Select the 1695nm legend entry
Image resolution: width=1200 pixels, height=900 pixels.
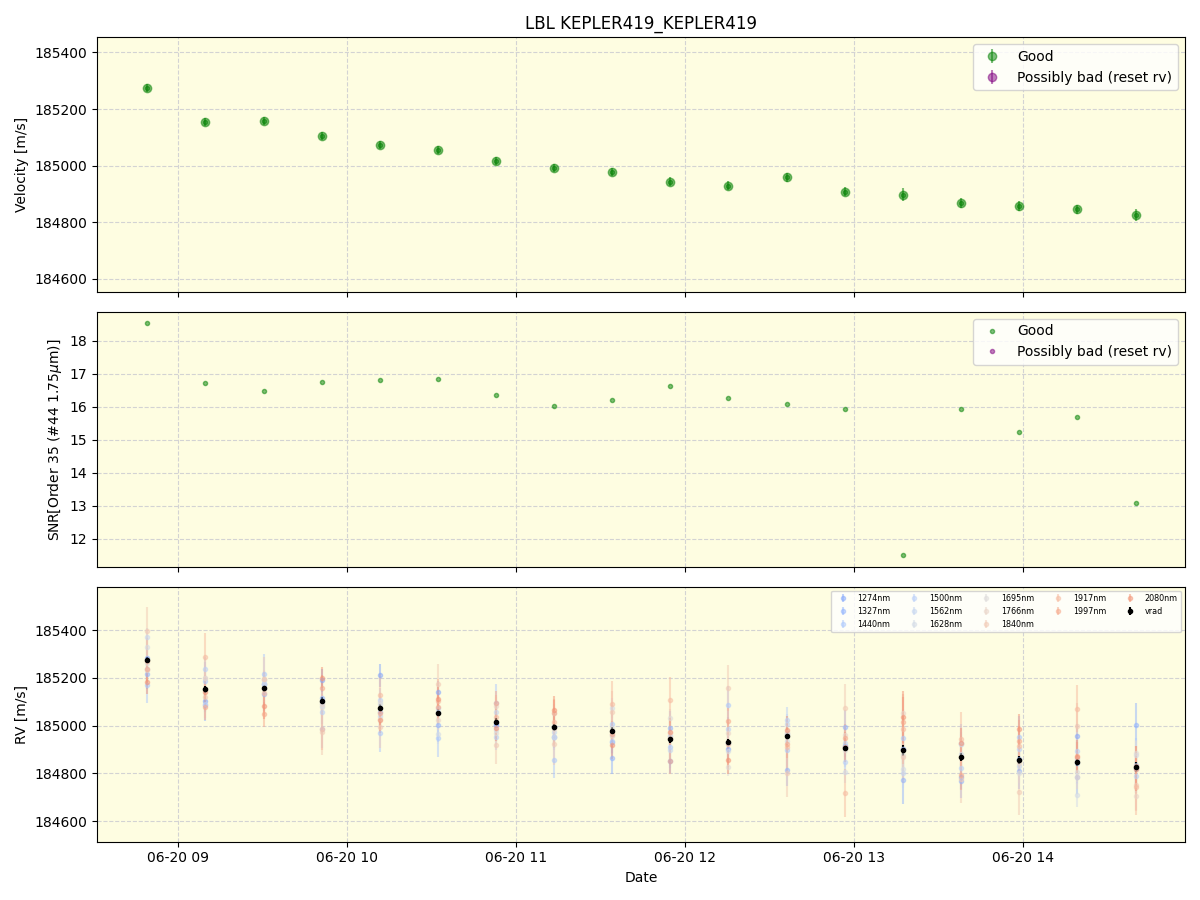(x=1017, y=598)
